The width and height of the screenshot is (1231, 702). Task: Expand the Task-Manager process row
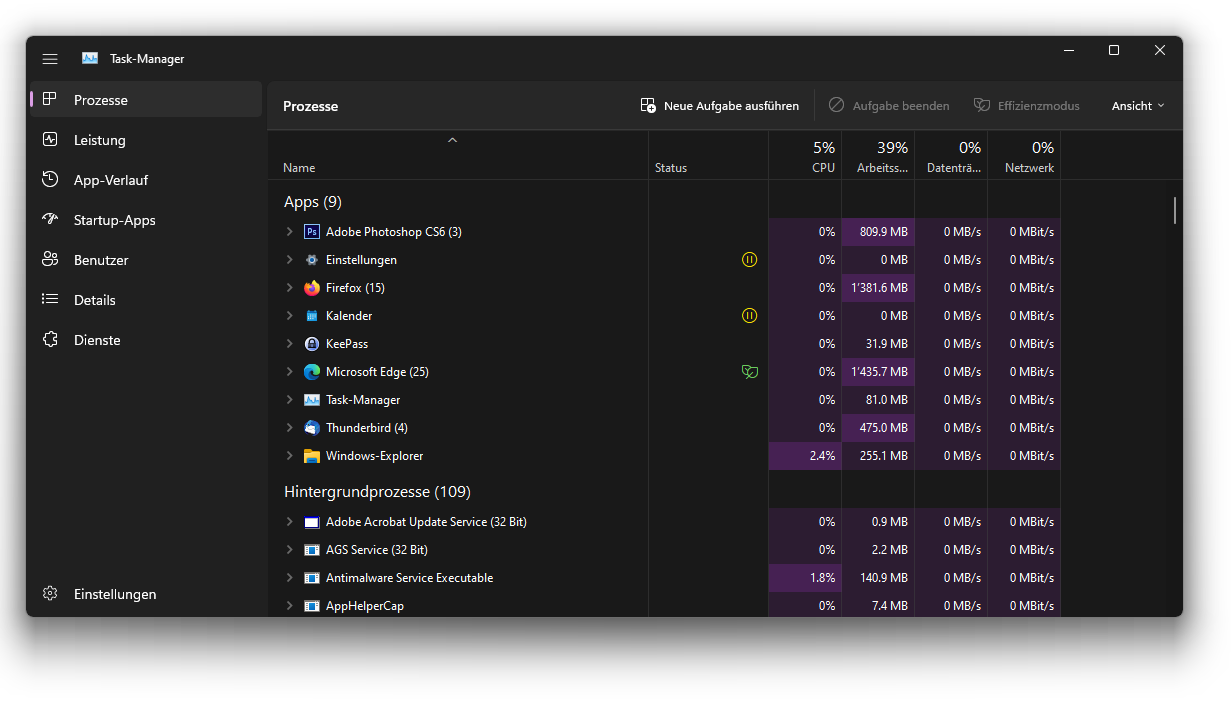point(290,400)
